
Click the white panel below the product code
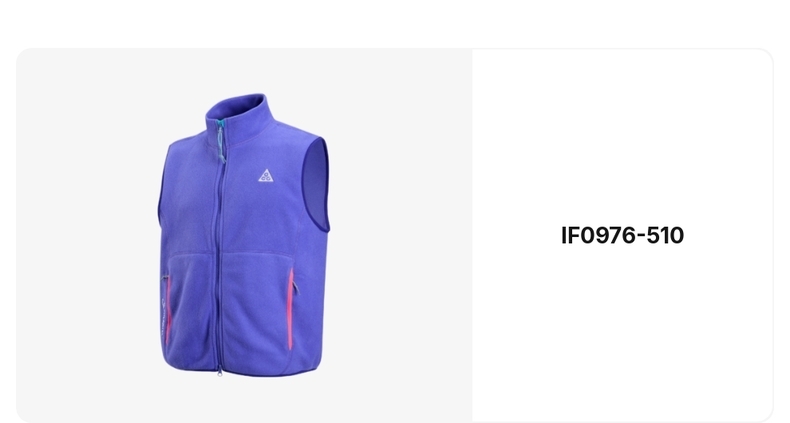[x=622, y=332]
